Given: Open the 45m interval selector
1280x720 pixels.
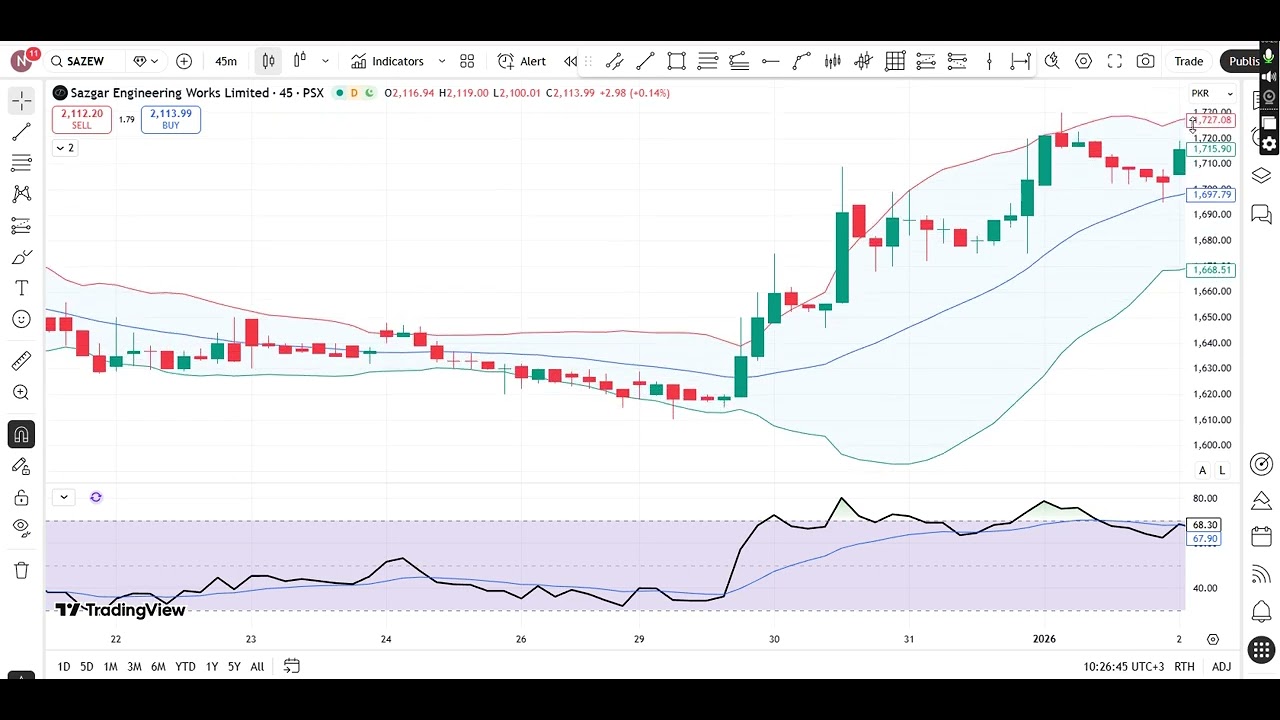Looking at the screenshot, I should [226, 61].
